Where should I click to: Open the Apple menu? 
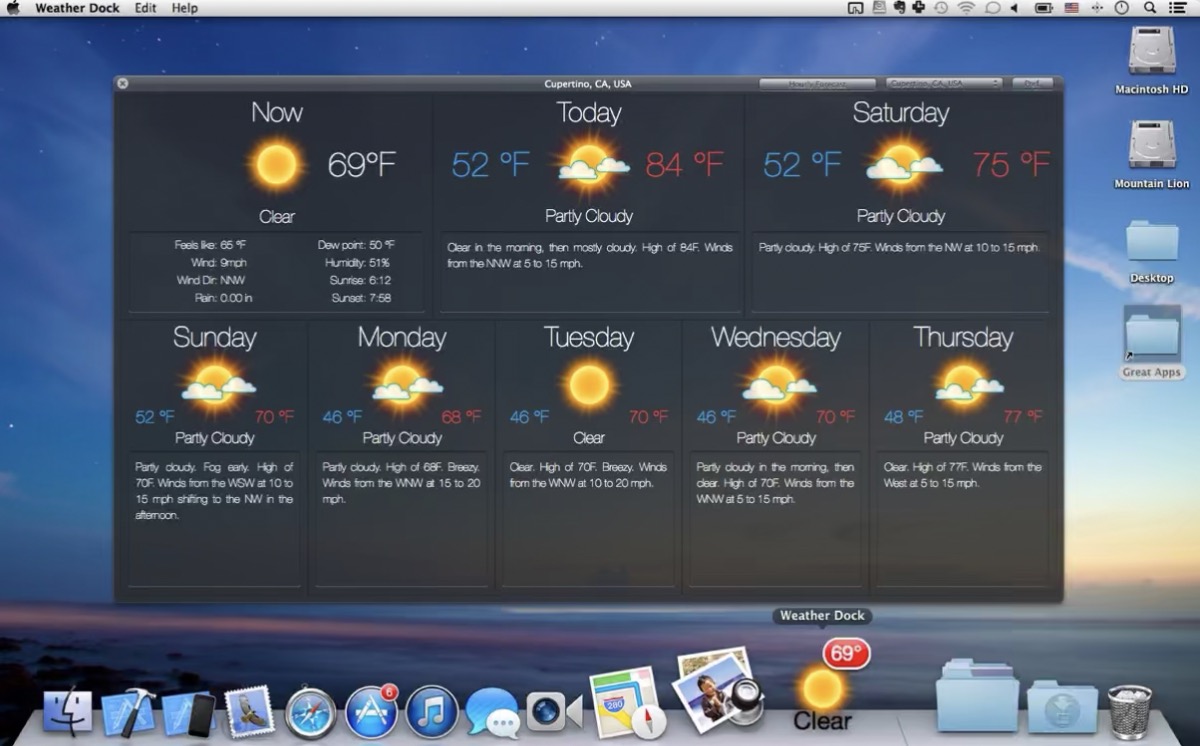pyautogui.click(x=14, y=8)
